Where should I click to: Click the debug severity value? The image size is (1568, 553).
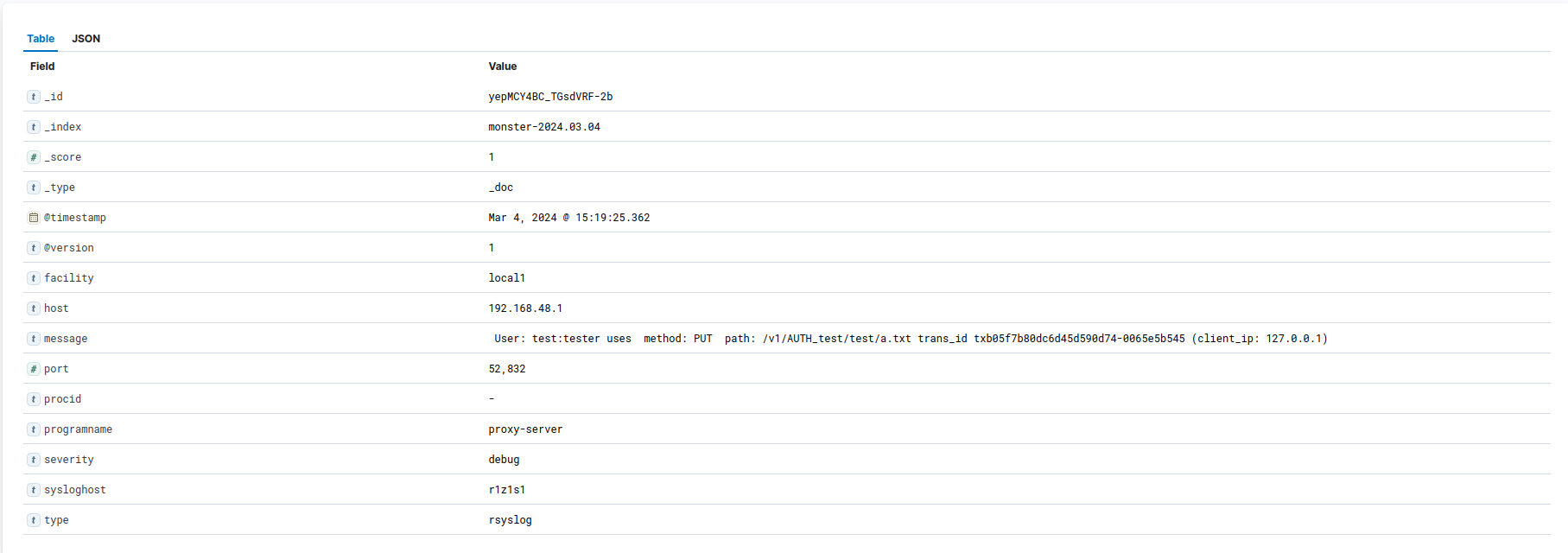point(505,460)
